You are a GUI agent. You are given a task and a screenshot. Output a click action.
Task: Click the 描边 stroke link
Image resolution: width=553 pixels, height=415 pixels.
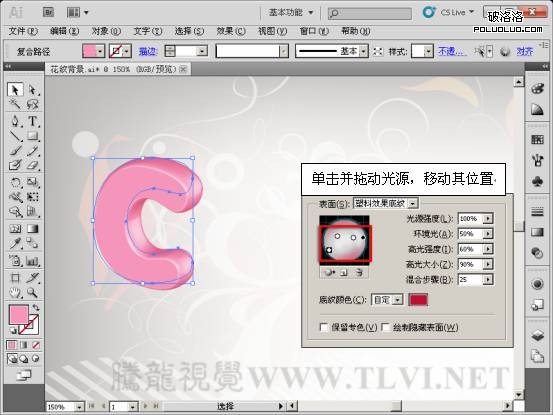[x=148, y=51]
